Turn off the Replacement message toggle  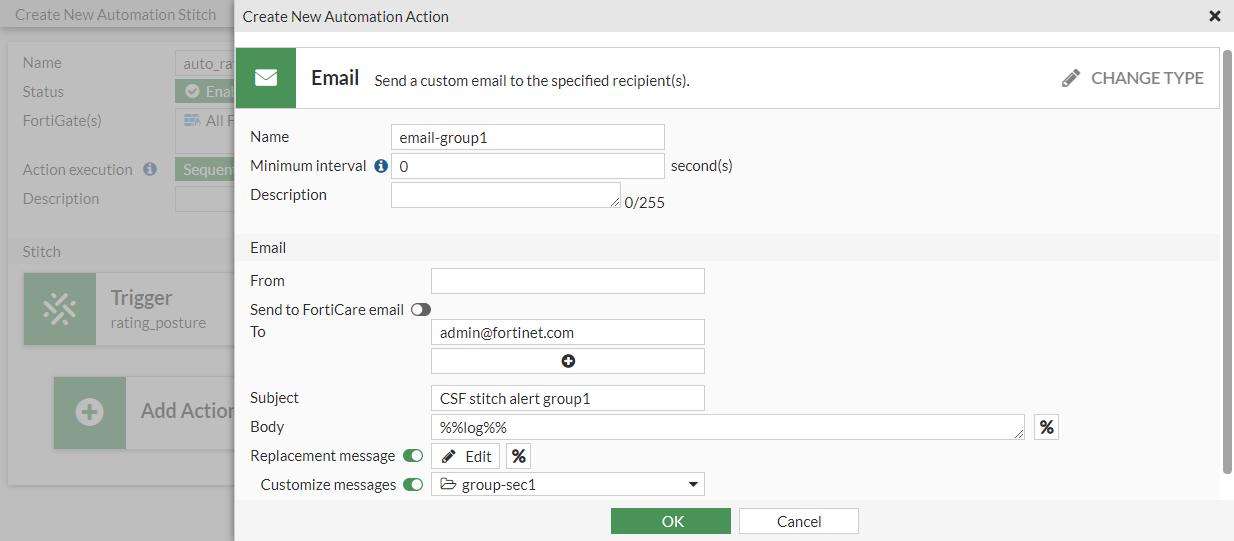pyautogui.click(x=413, y=456)
